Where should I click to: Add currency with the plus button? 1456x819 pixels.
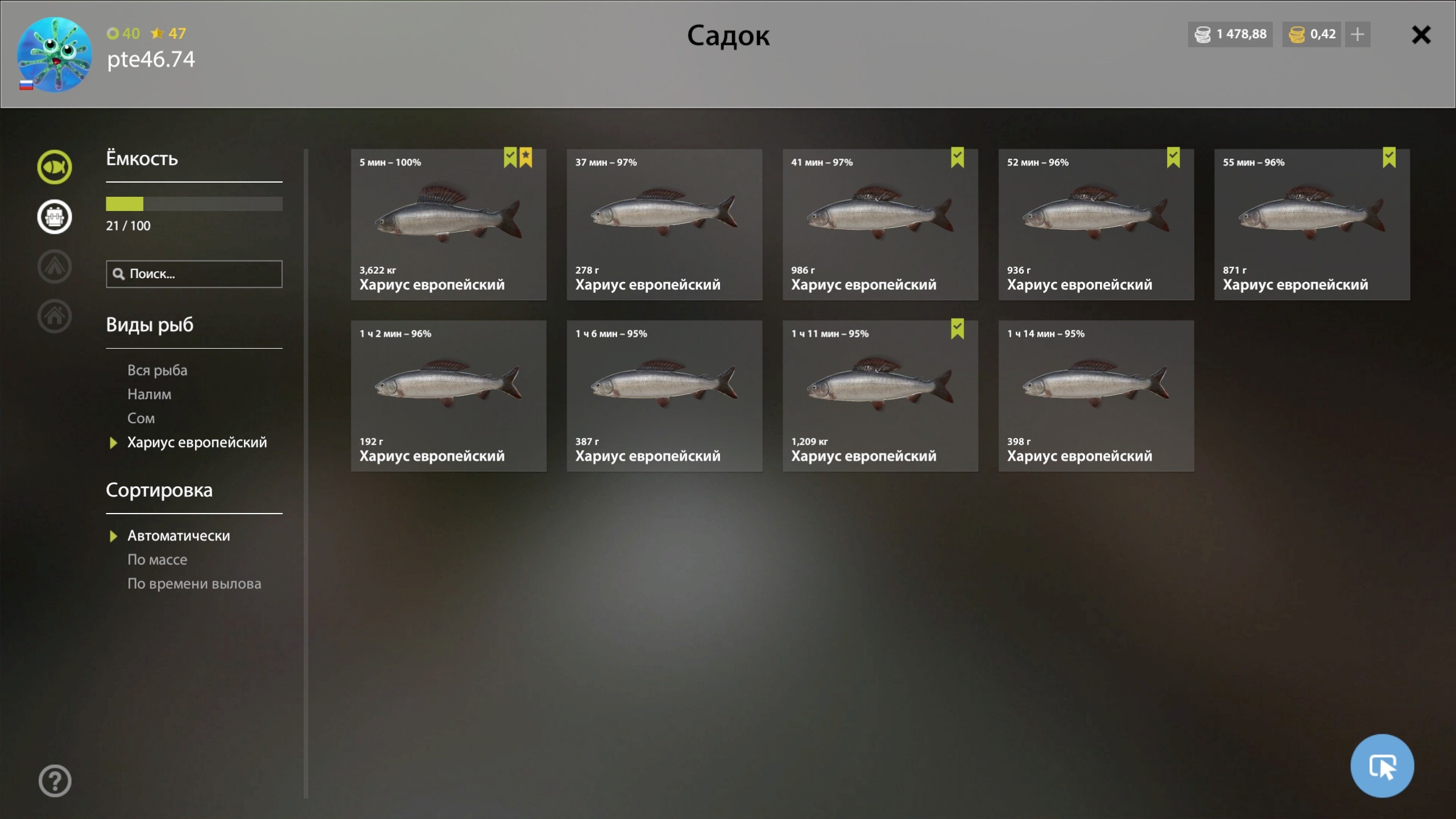point(1358,35)
